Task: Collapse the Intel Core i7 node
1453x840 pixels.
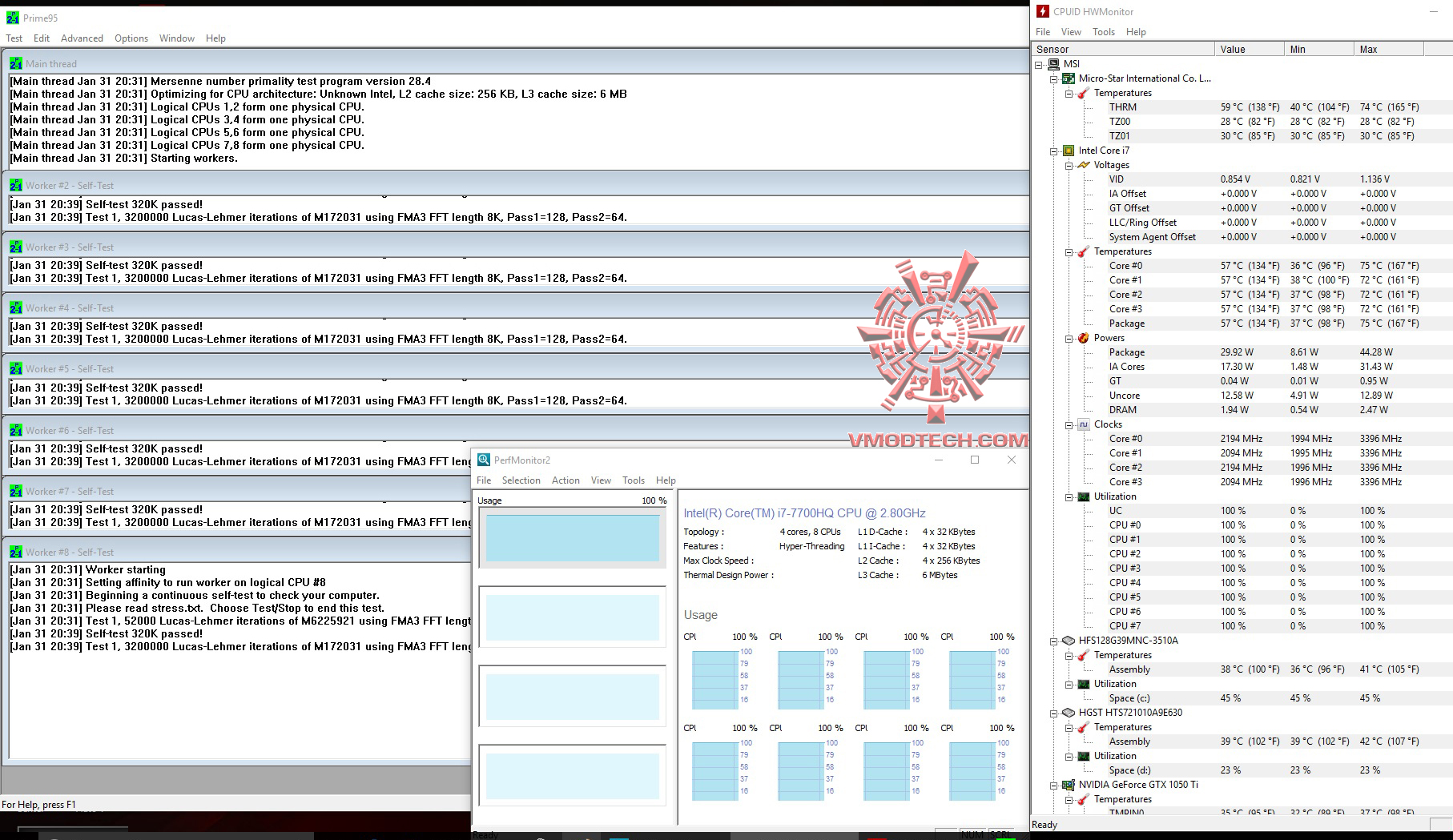Action: point(1054,151)
